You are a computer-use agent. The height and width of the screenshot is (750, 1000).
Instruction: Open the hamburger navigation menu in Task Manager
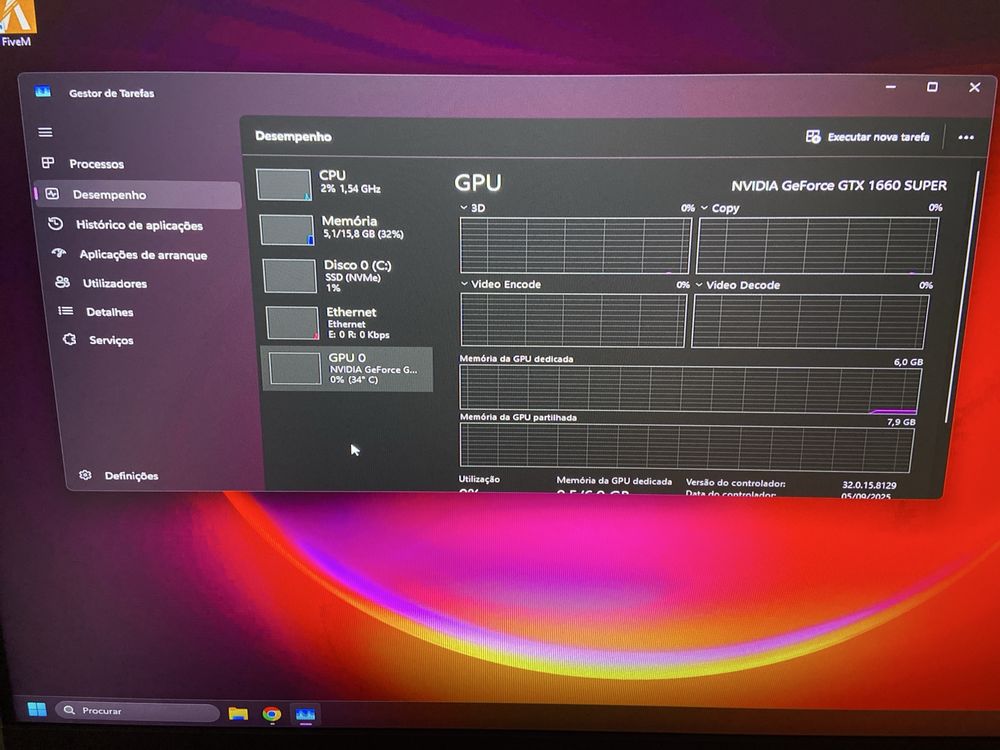coord(45,132)
